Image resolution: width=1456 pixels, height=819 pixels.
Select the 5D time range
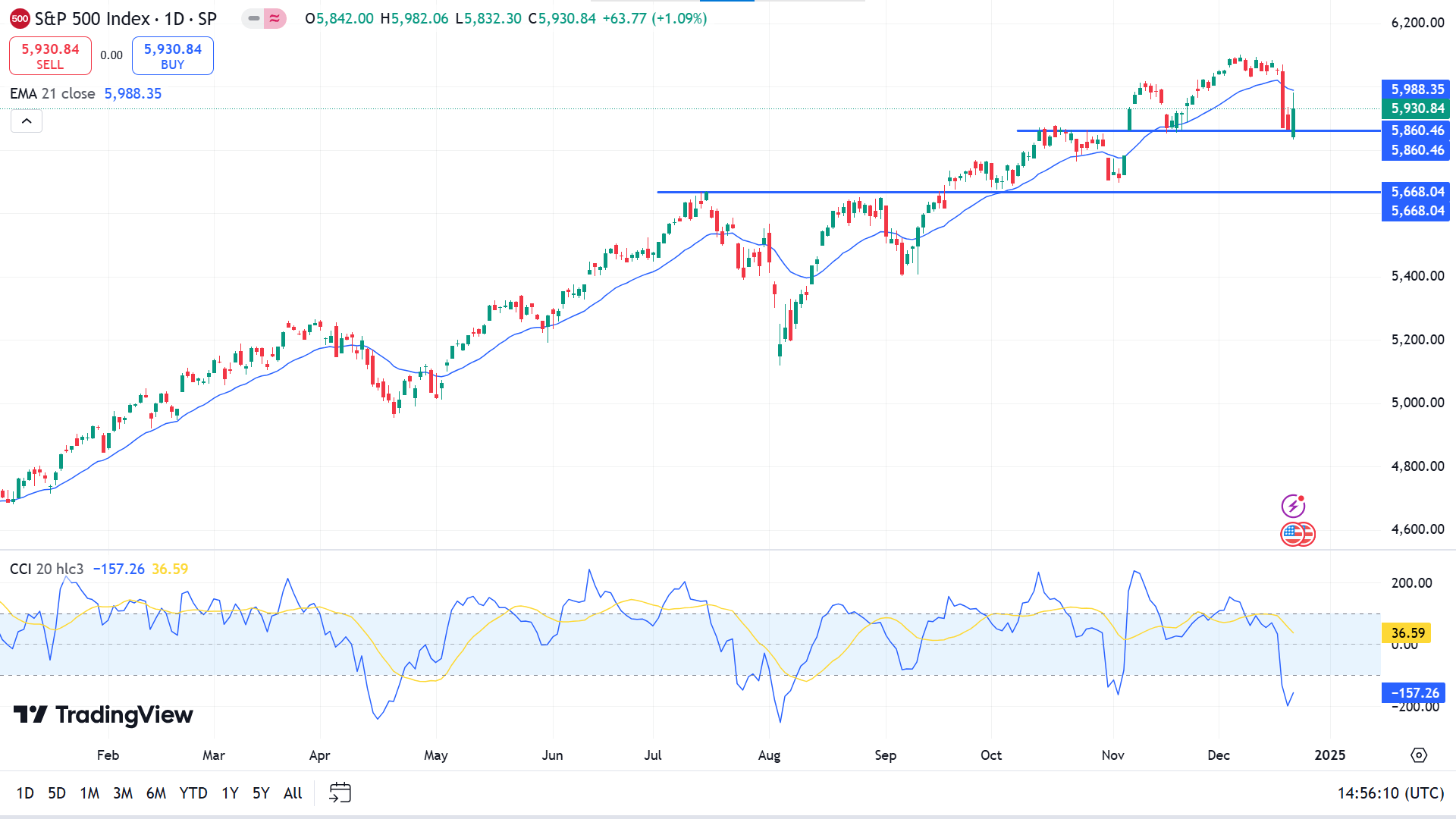[x=57, y=793]
